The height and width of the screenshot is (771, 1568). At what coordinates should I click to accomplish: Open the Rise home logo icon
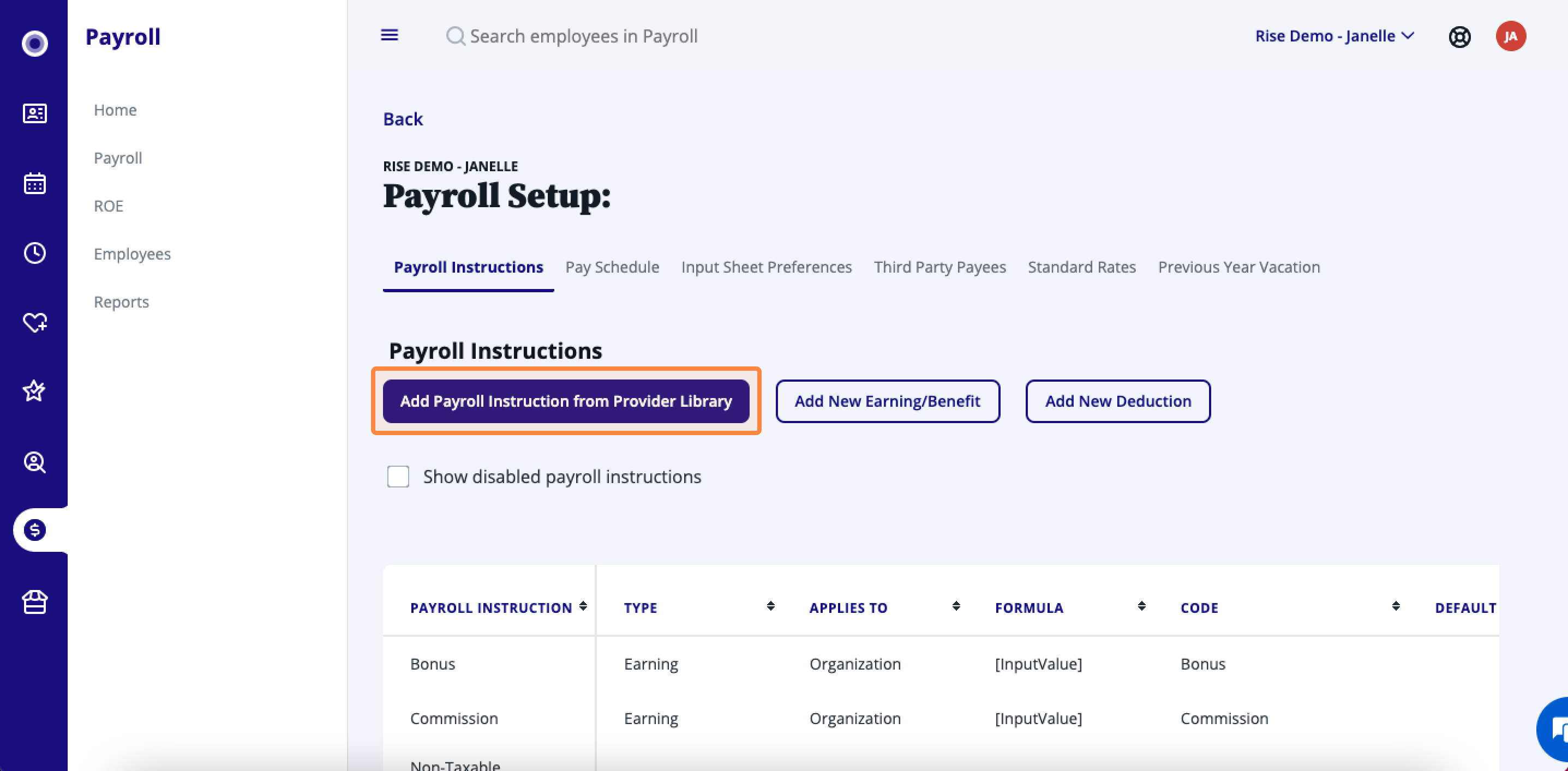[35, 43]
